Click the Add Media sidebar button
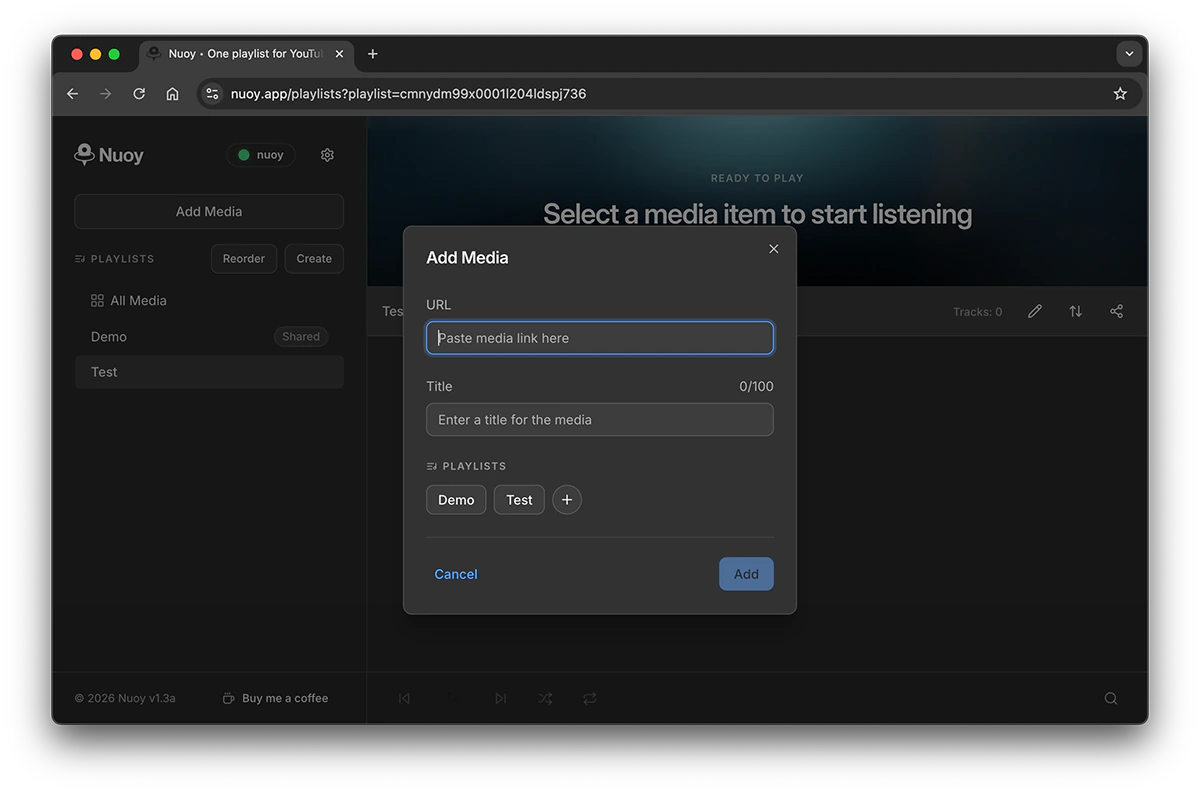 pyautogui.click(x=209, y=212)
